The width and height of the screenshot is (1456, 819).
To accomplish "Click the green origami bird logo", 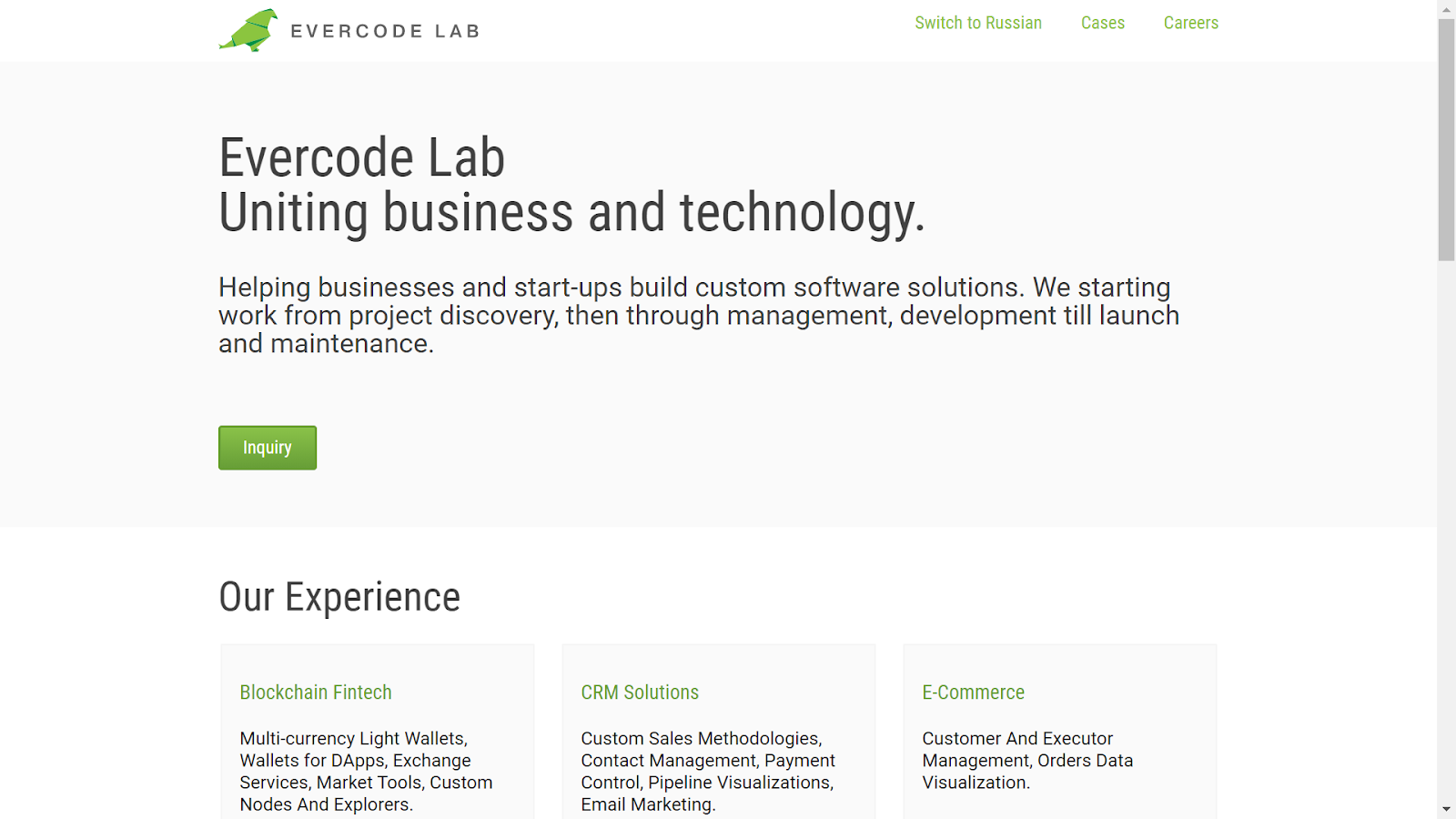I will point(248,30).
